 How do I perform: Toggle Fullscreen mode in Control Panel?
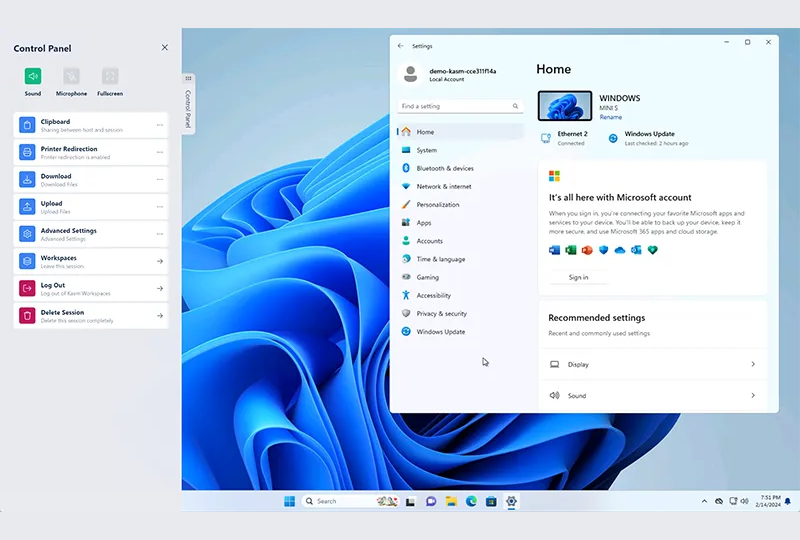coord(110,77)
